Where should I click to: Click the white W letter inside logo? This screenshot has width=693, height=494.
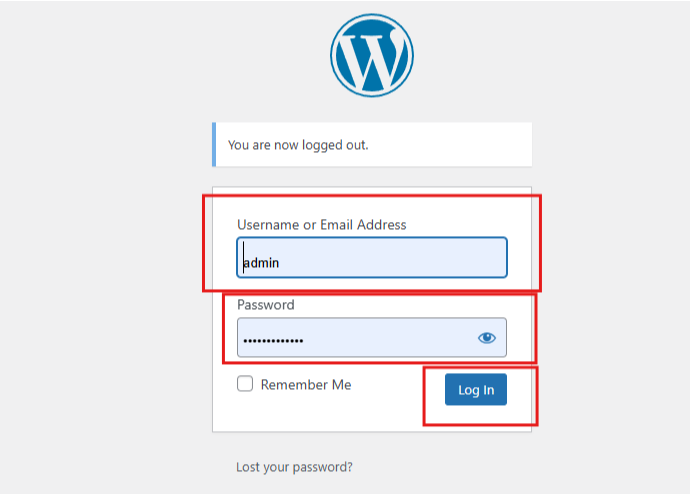[371, 55]
